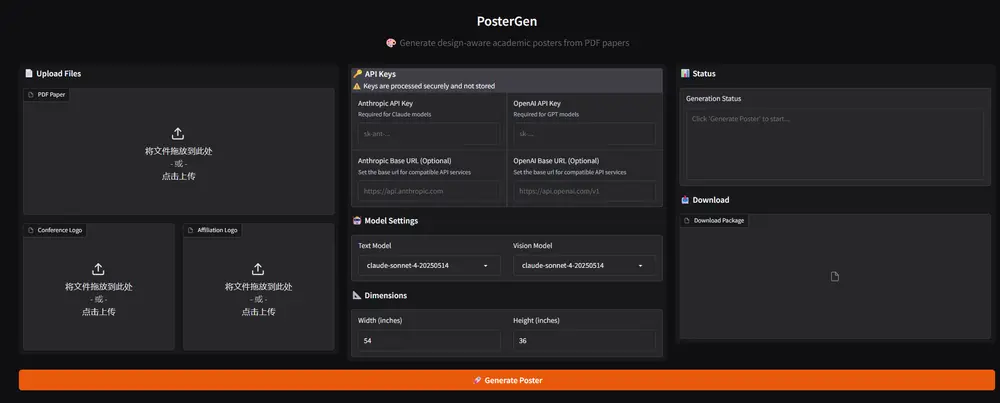Click the palette icon in the PosterGen subtitle
Image resolution: width=1000 pixels, height=403 pixels.
(x=391, y=43)
